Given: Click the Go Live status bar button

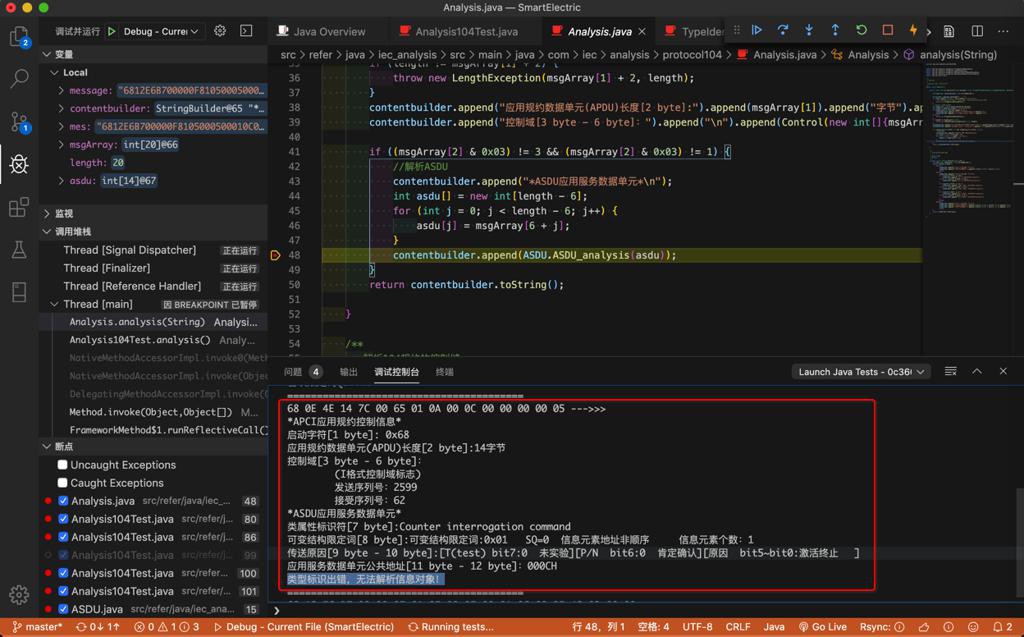Looking at the screenshot, I should tap(822, 627).
